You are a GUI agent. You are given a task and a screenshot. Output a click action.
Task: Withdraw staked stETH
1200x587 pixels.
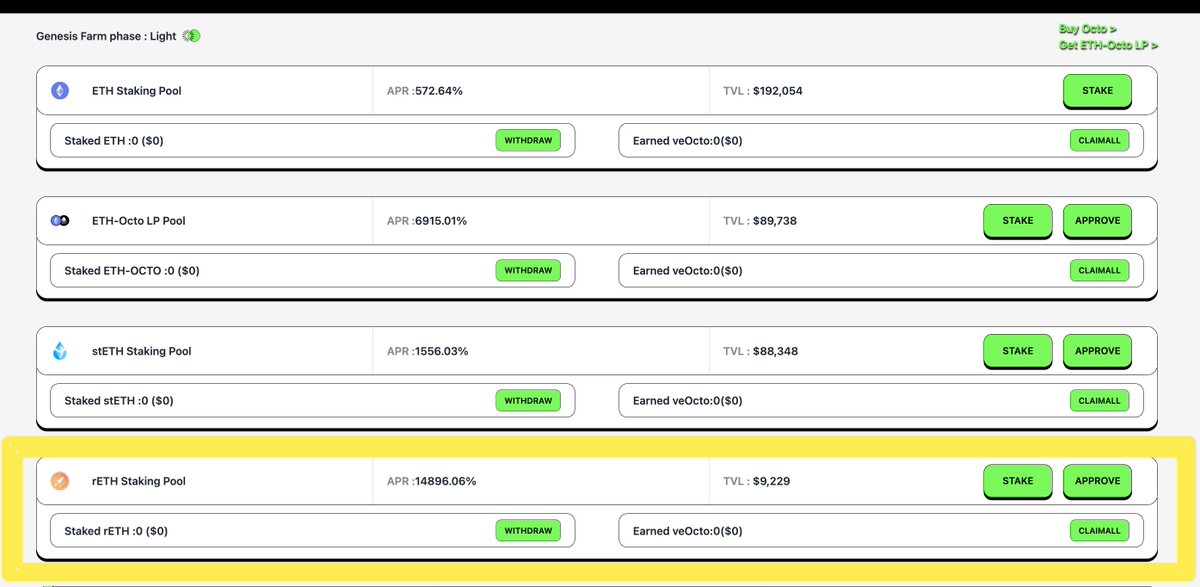528,401
